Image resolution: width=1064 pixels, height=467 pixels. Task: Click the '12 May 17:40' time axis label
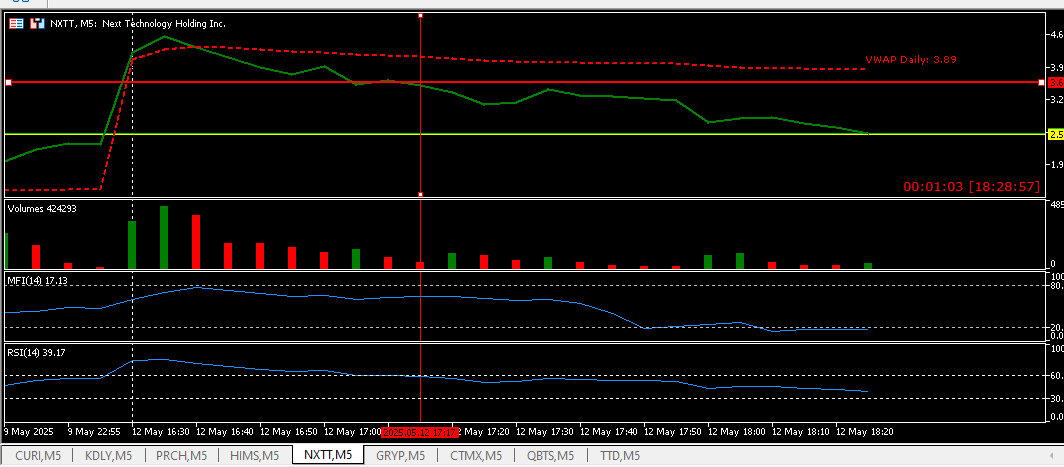[609, 432]
